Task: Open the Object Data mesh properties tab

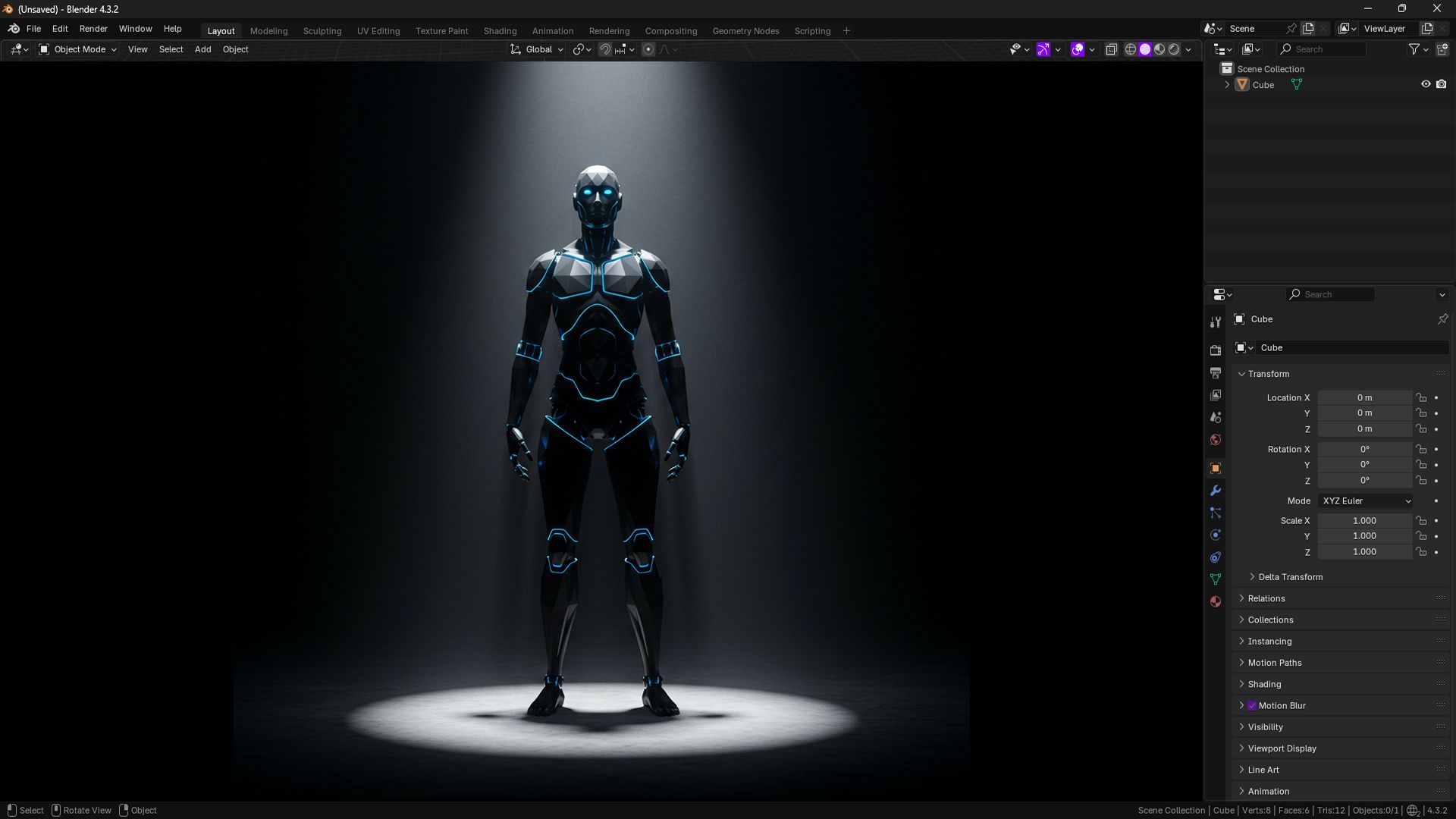Action: point(1216,579)
